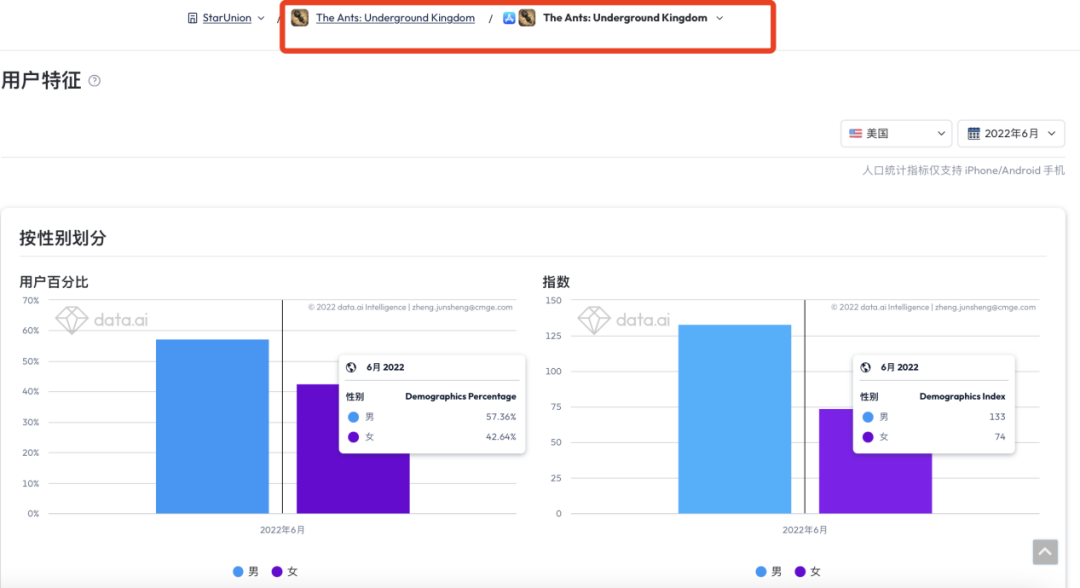This screenshot has width=1080, height=588.
Task: Open the 美国 country dropdown
Action: click(x=896, y=134)
